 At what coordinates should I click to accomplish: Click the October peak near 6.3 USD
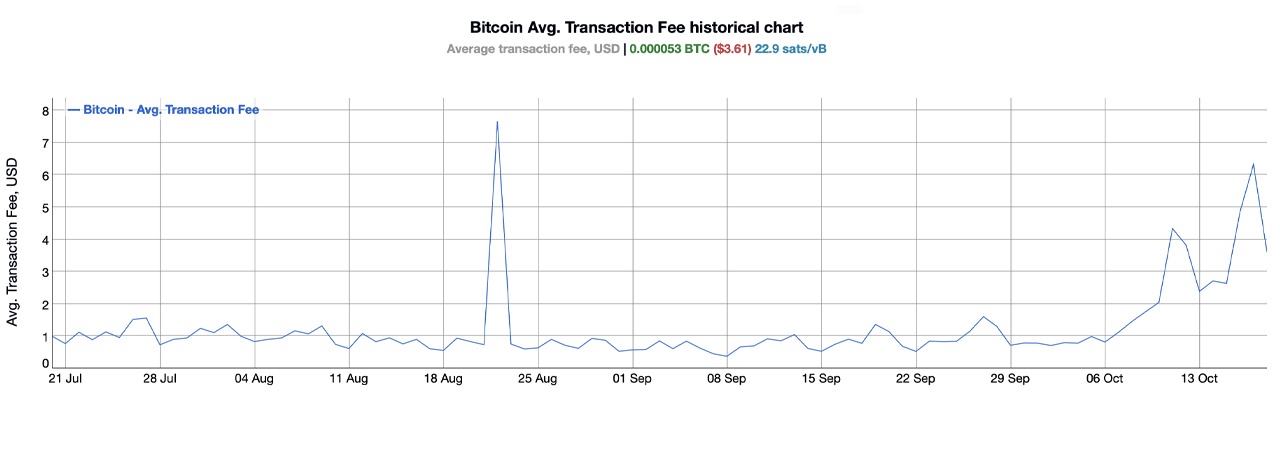point(1253,164)
